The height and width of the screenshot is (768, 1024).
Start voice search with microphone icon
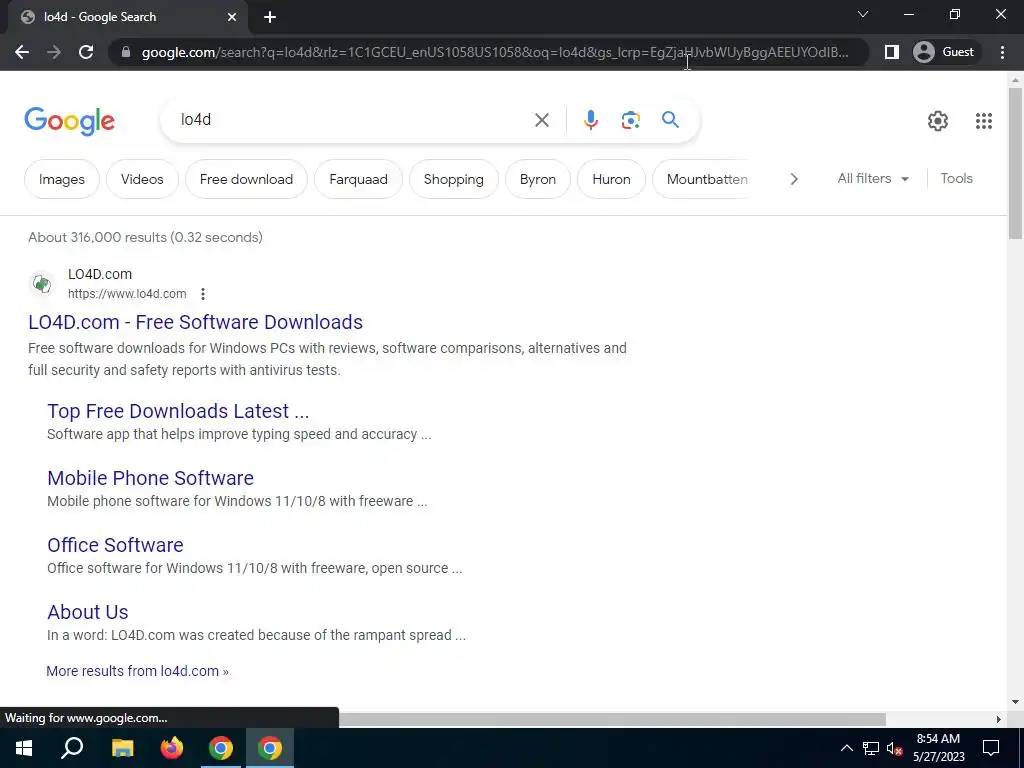click(x=590, y=120)
